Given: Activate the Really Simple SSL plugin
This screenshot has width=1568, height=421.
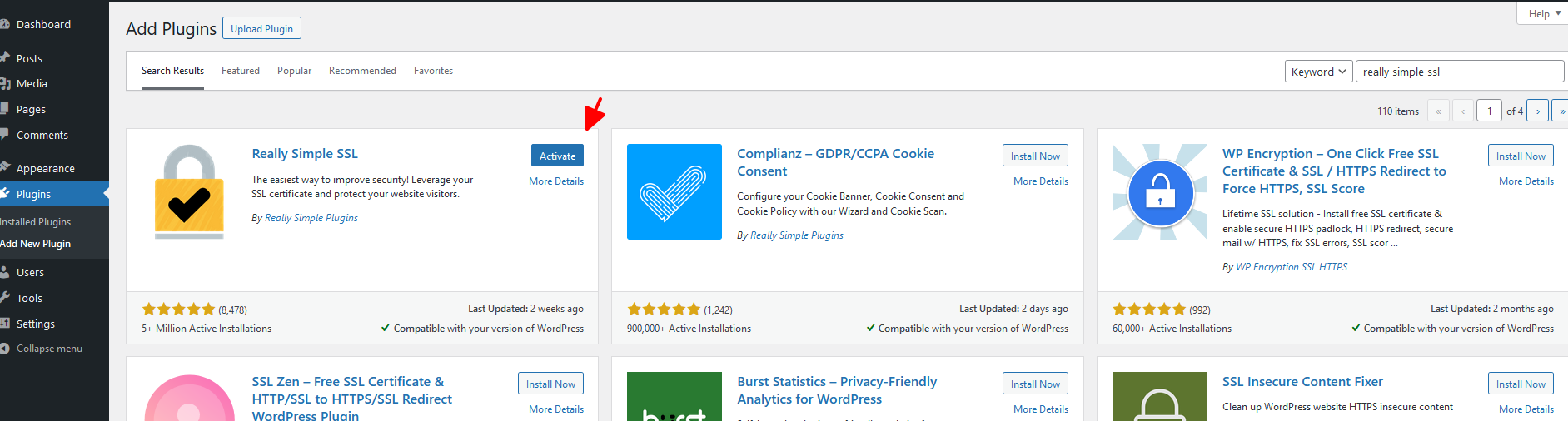Looking at the screenshot, I should 557,156.
